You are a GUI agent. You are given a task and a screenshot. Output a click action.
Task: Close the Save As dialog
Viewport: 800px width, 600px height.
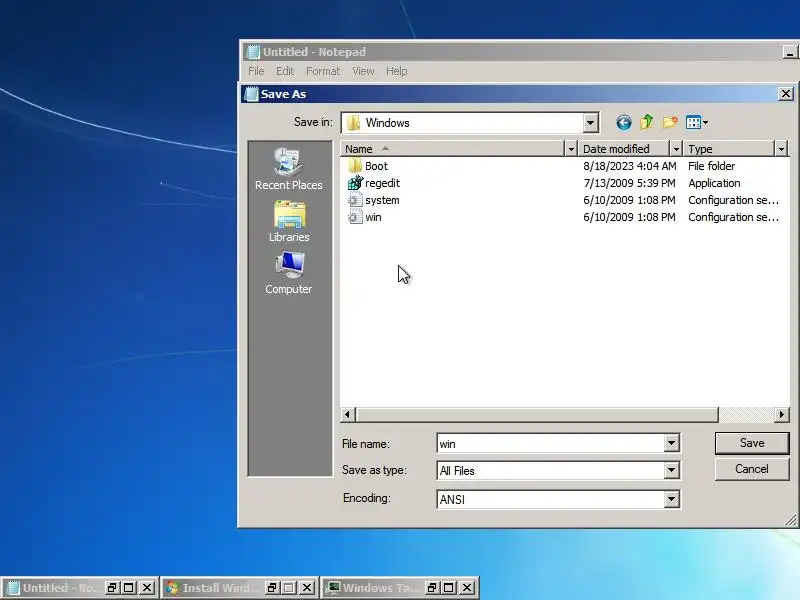coord(786,94)
